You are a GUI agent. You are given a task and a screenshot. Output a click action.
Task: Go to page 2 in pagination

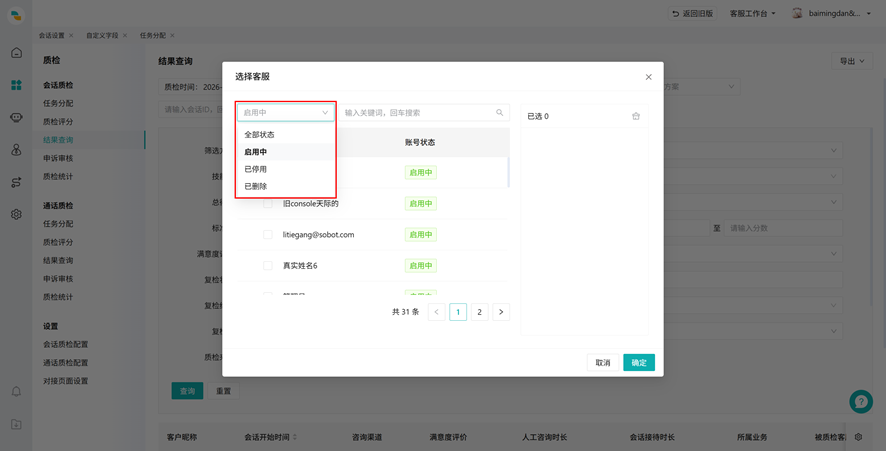pos(480,312)
